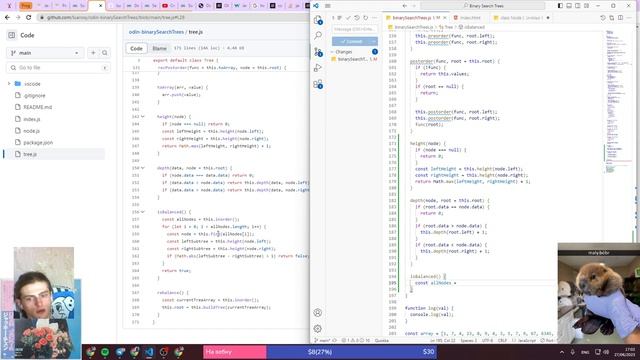Click the VS Code icon on the taskbar

point(149,352)
